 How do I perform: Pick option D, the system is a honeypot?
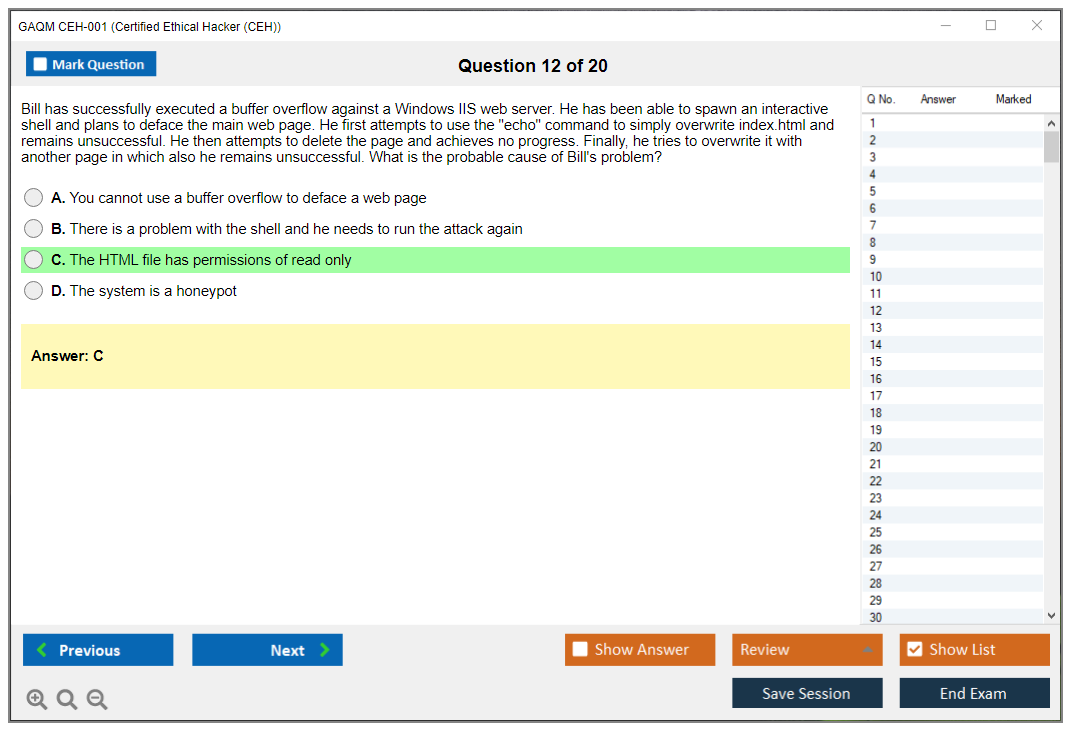click(34, 291)
